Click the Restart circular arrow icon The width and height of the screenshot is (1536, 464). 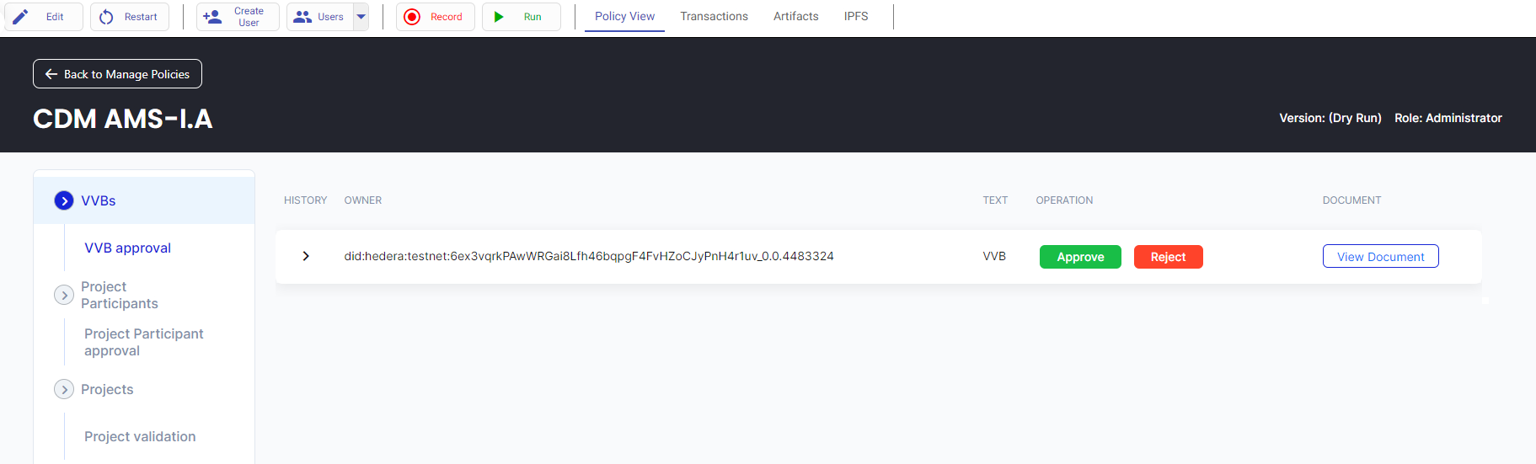(106, 17)
